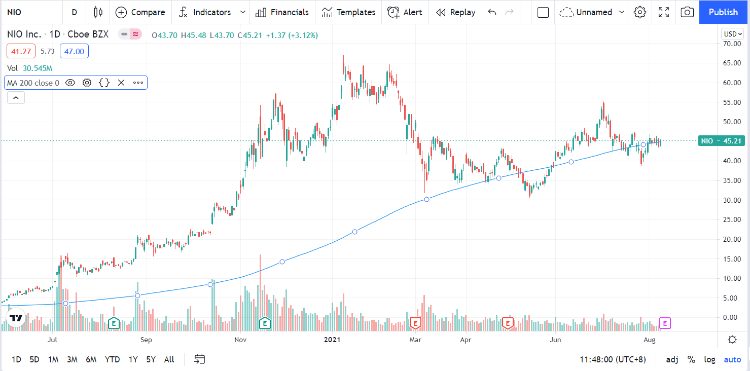Viewport: 750px width, 371px height.
Task: Open chart settings gear icon
Action: pos(640,12)
